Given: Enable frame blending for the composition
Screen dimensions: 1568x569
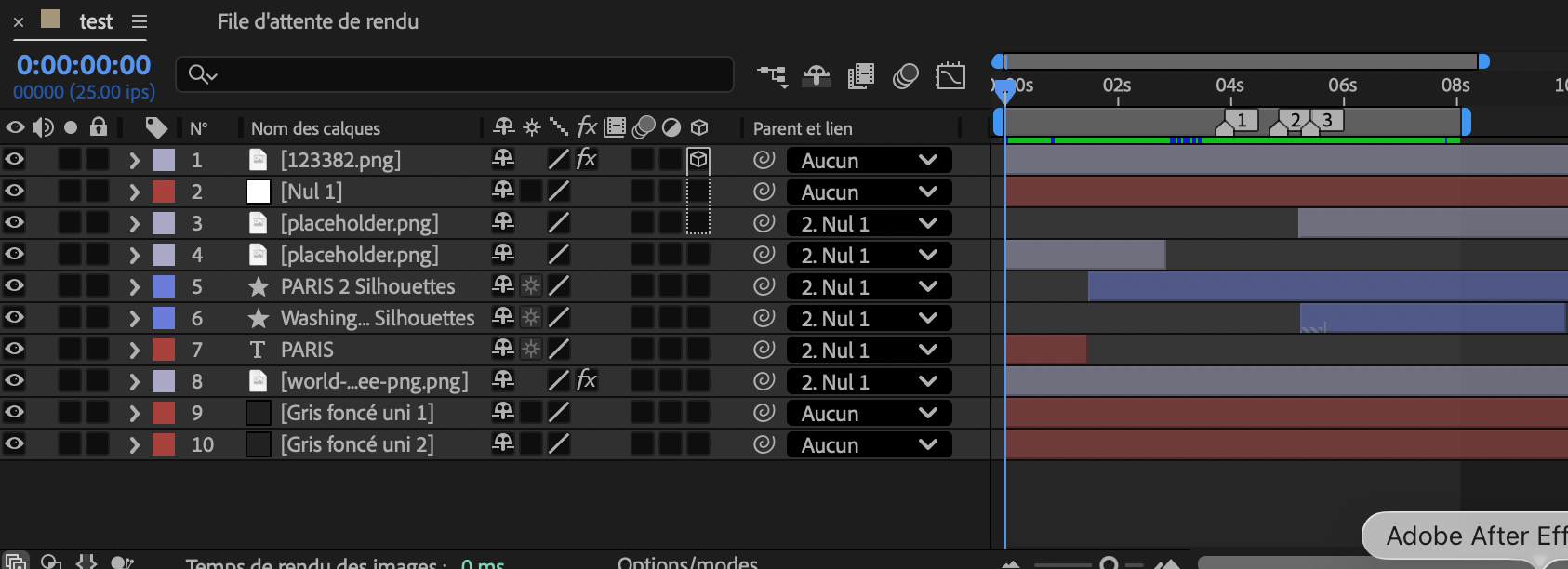Looking at the screenshot, I should click(x=861, y=75).
